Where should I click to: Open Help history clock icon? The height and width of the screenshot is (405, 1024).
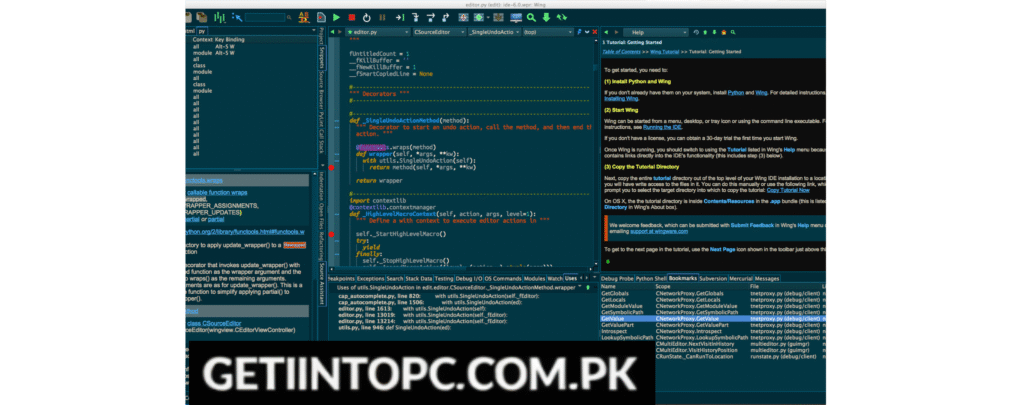696,32
